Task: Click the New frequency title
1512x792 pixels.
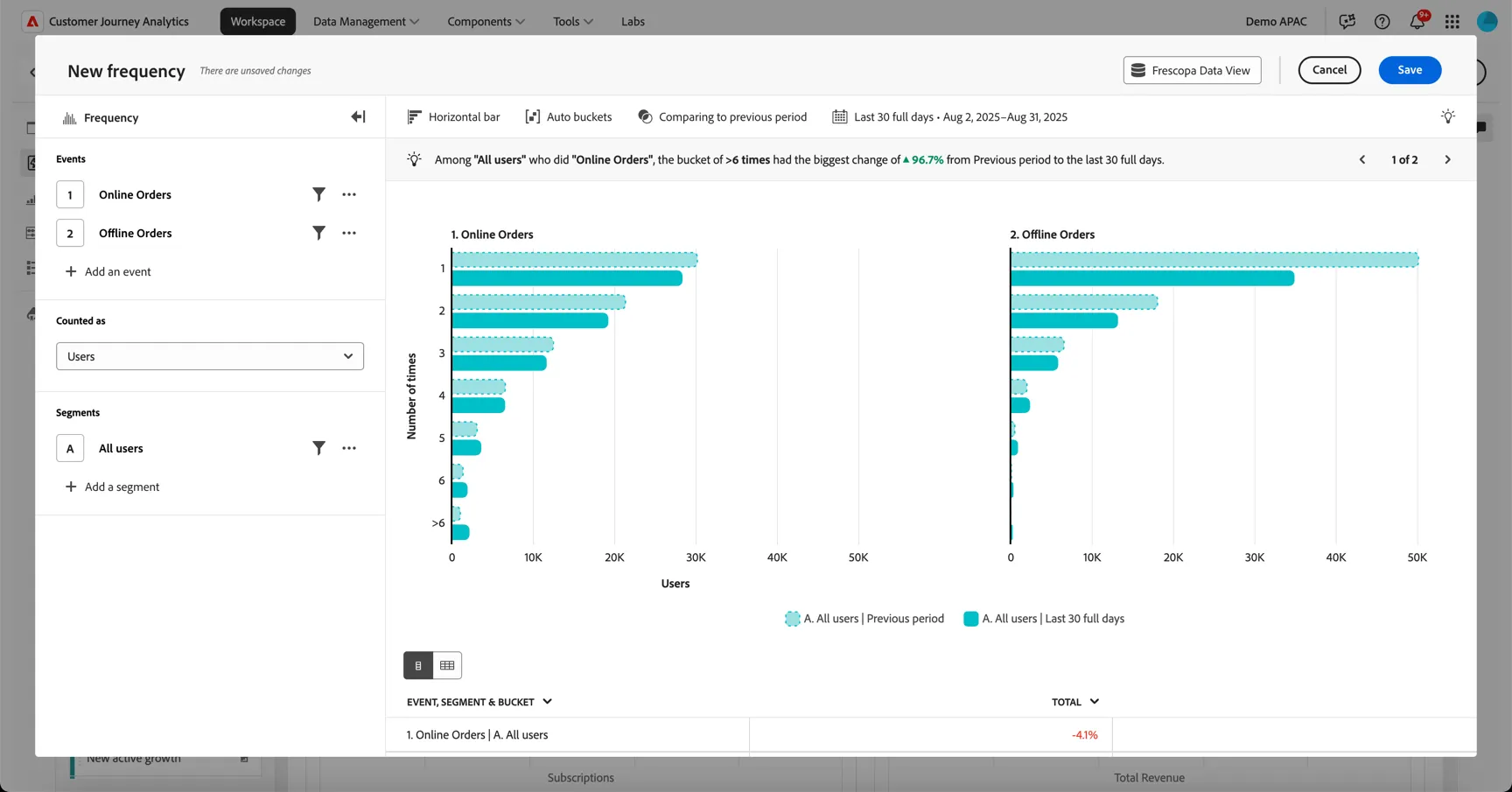Action: (126, 71)
